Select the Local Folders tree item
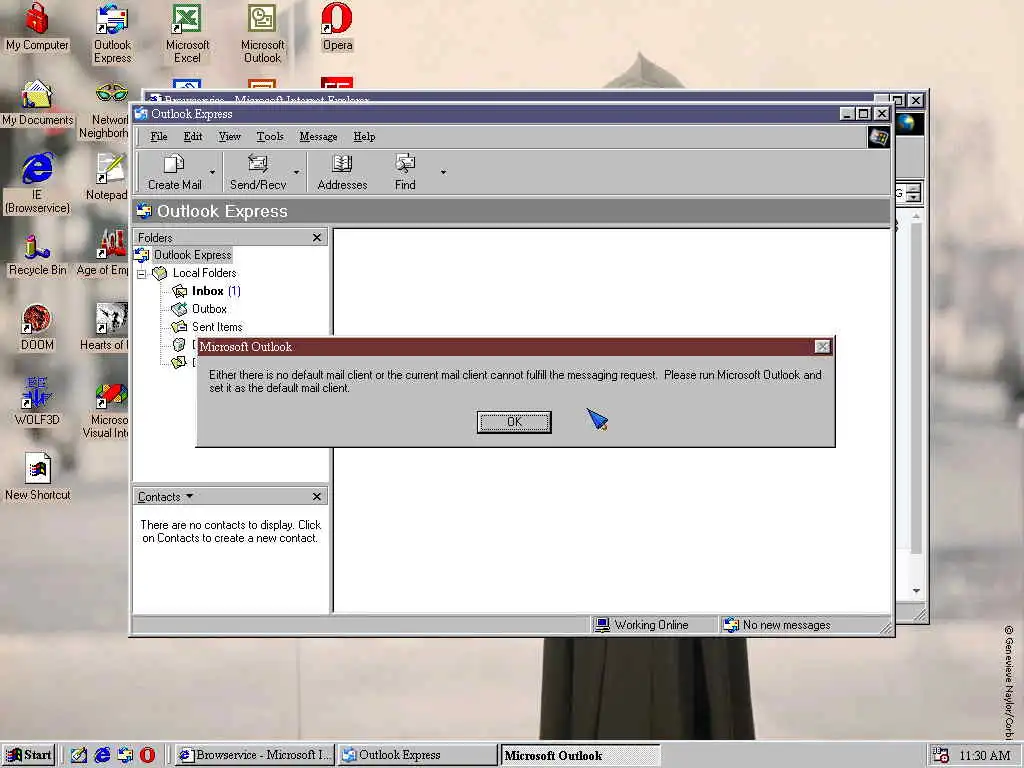 [x=204, y=273]
